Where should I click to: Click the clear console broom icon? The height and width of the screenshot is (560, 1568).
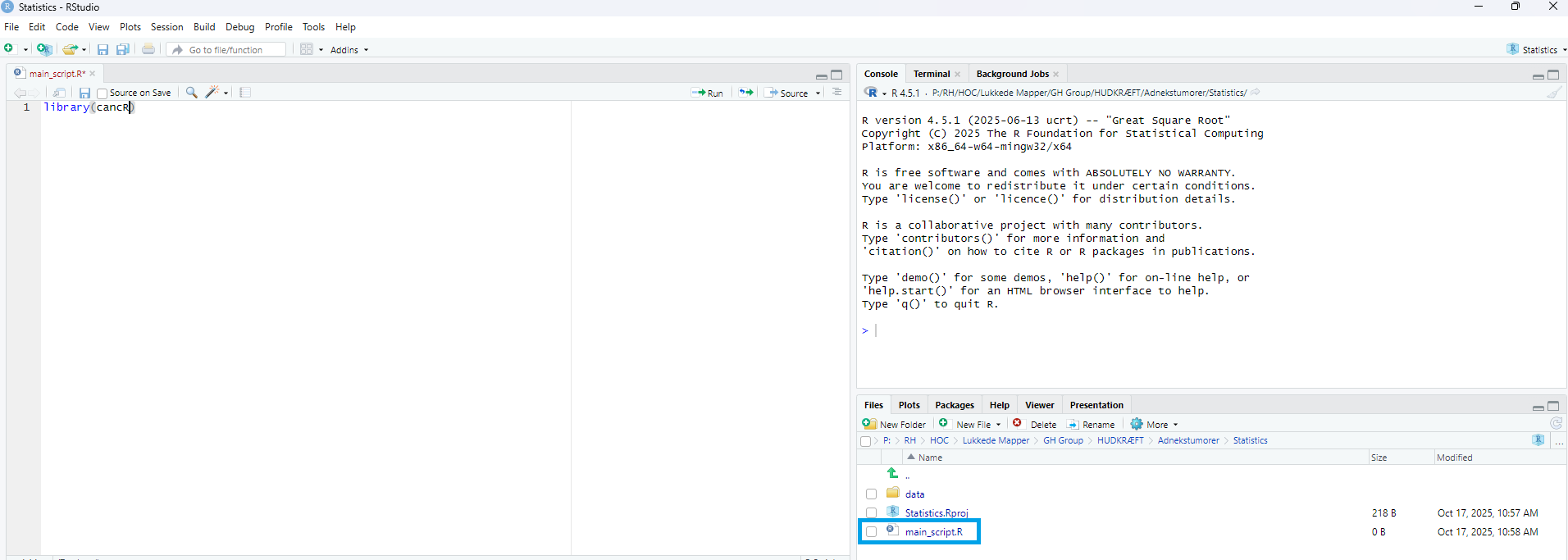click(x=1554, y=93)
